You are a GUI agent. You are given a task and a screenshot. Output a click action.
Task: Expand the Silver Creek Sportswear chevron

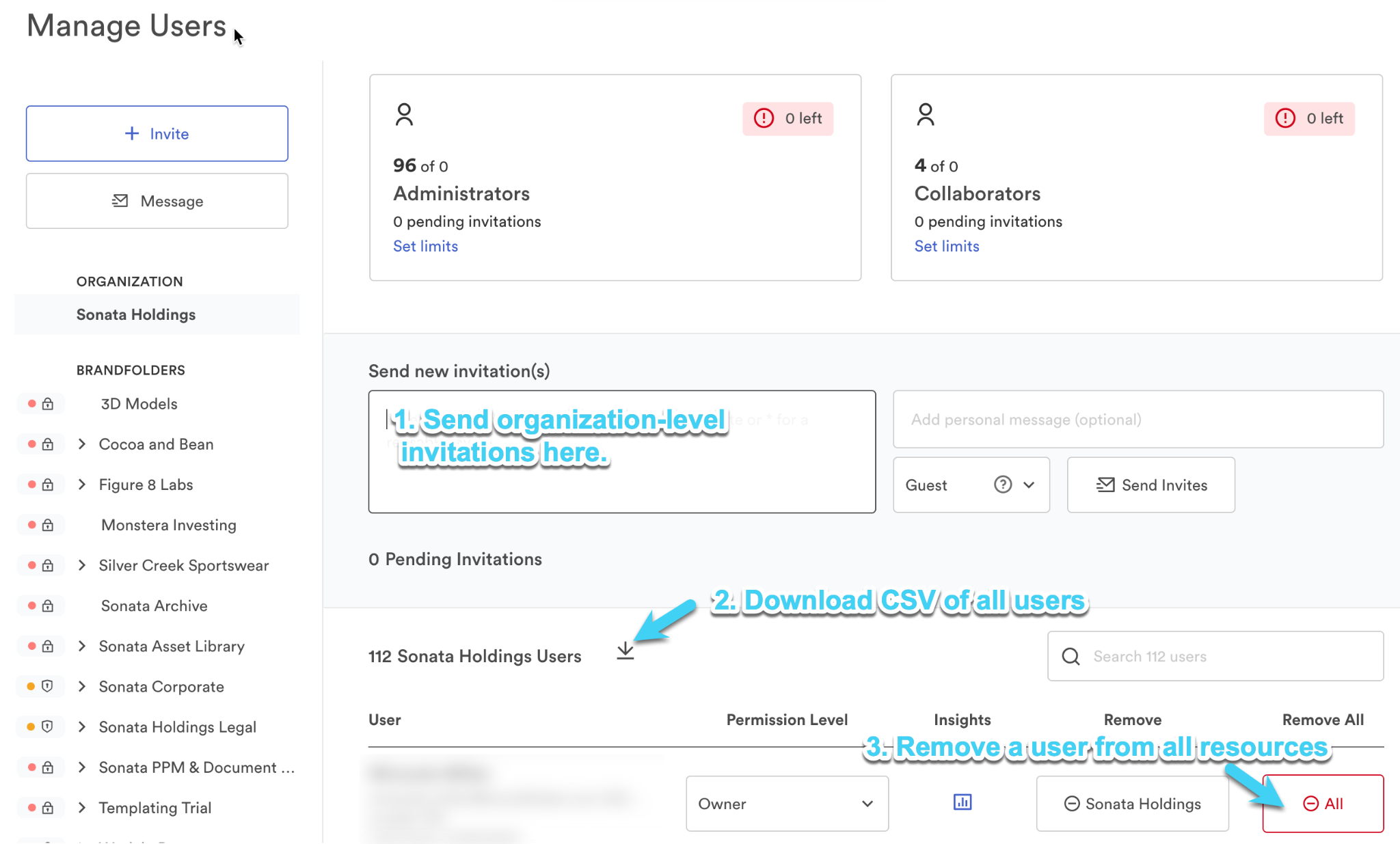pos(82,565)
